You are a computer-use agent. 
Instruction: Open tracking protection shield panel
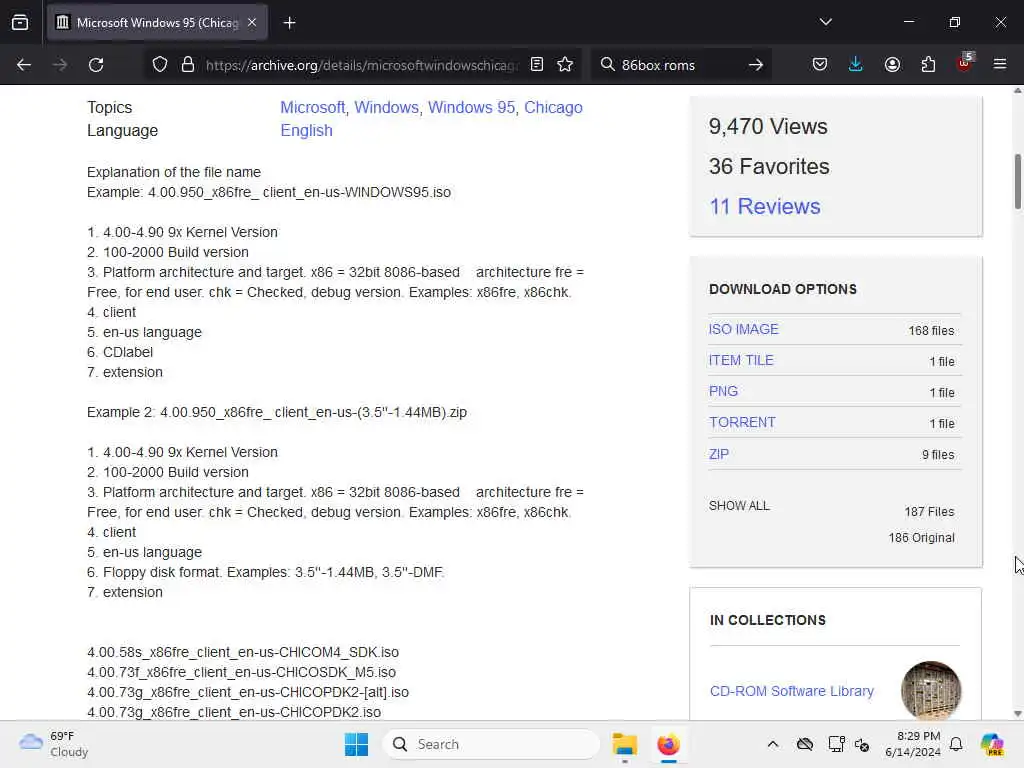coord(160,65)
